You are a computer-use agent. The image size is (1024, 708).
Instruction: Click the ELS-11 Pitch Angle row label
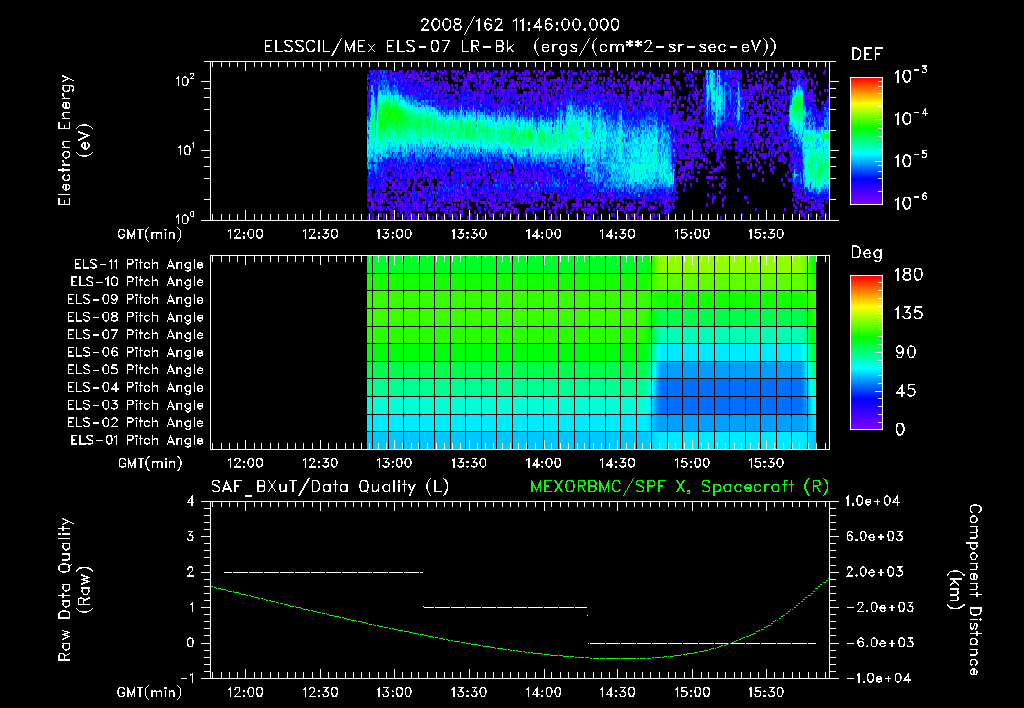click(x=138, y=265)
